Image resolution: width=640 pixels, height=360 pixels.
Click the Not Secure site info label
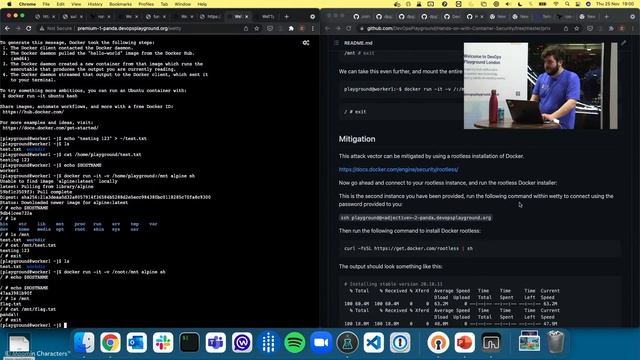56,29
